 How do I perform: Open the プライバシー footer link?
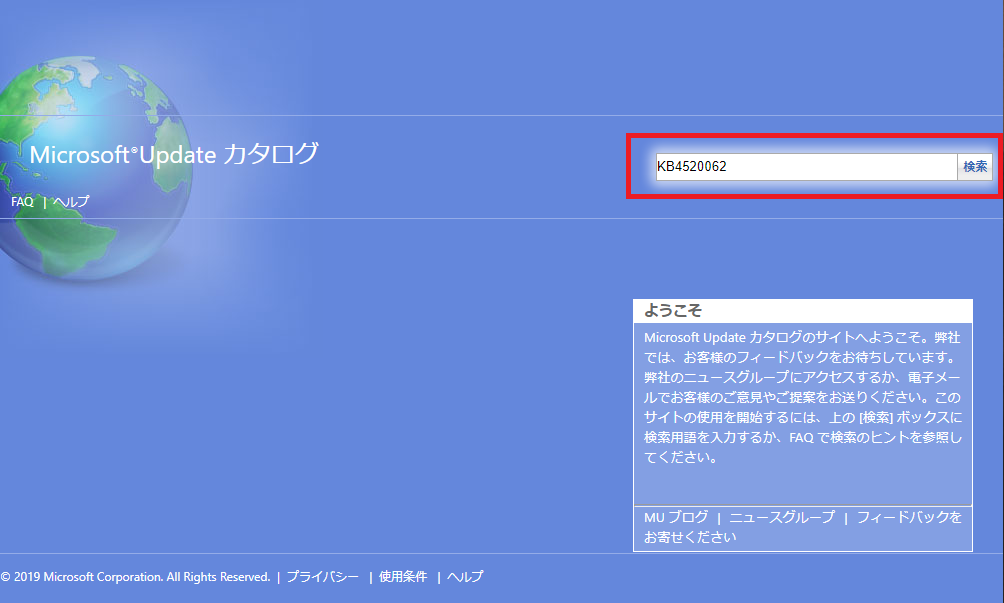323,577
